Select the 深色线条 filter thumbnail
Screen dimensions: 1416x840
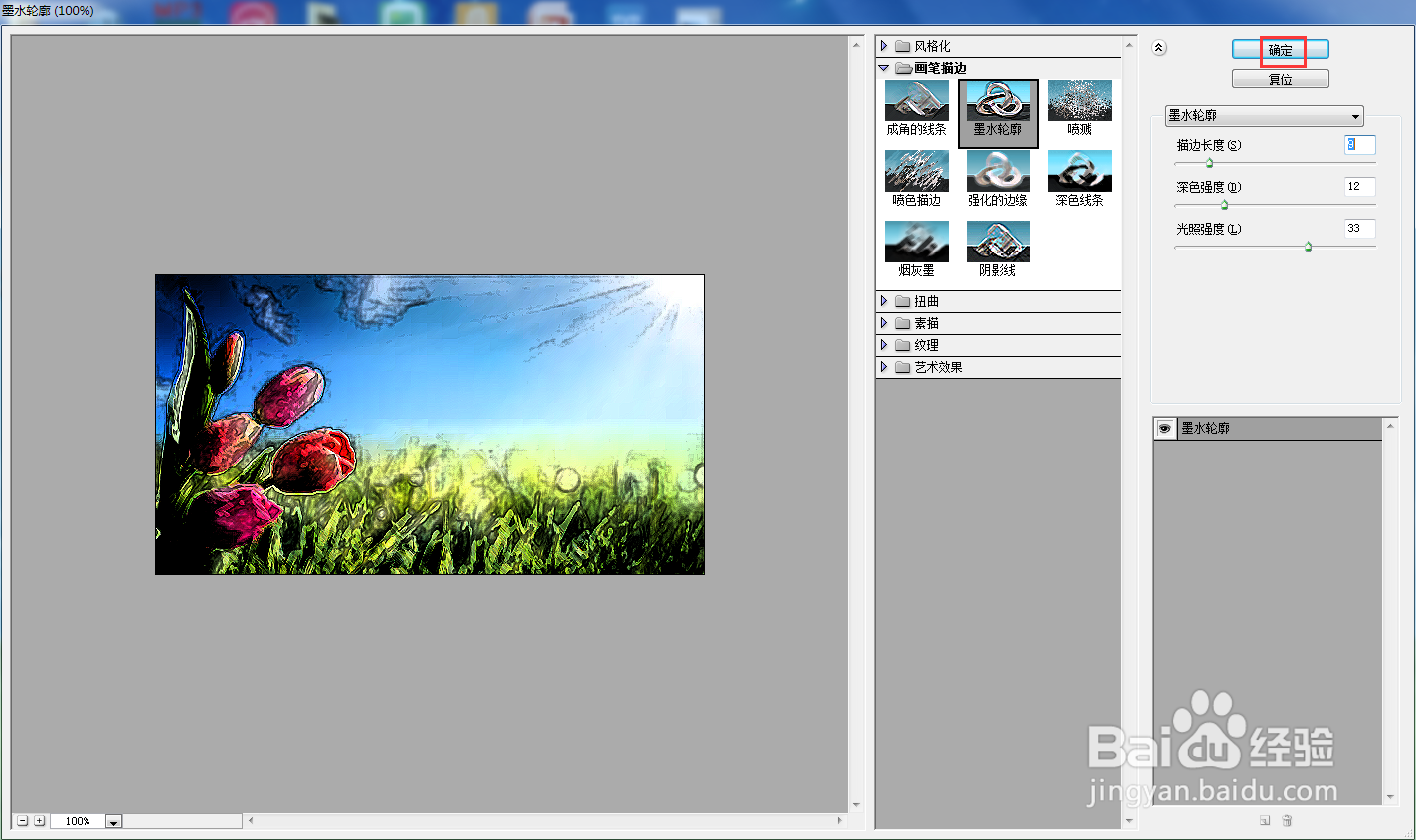click(1079, 179)
